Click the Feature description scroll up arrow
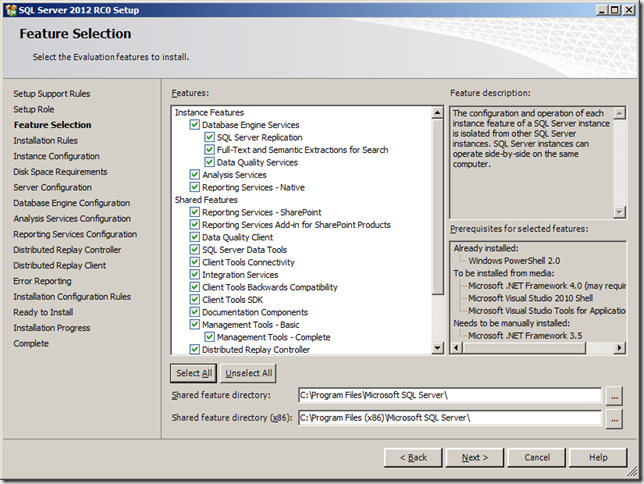The height and width of the screenshot is (484, 644). tap(619, 113)
